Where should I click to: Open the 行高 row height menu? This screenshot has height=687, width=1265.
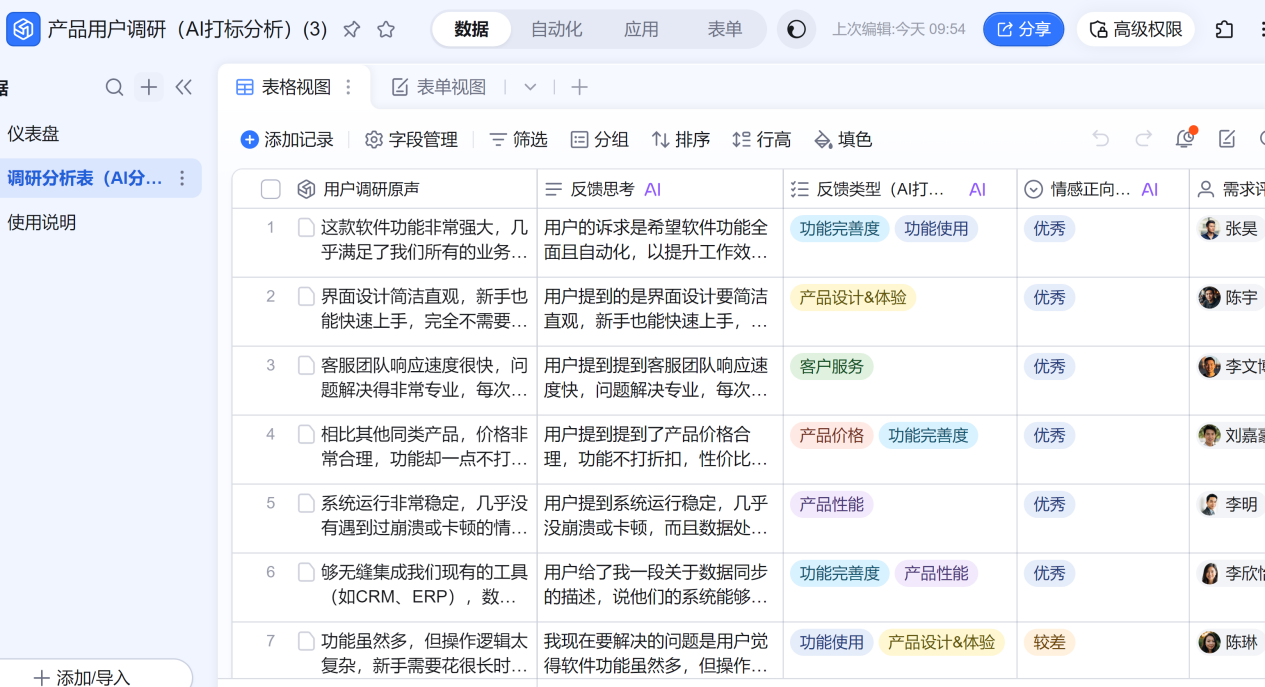(761, 140)
